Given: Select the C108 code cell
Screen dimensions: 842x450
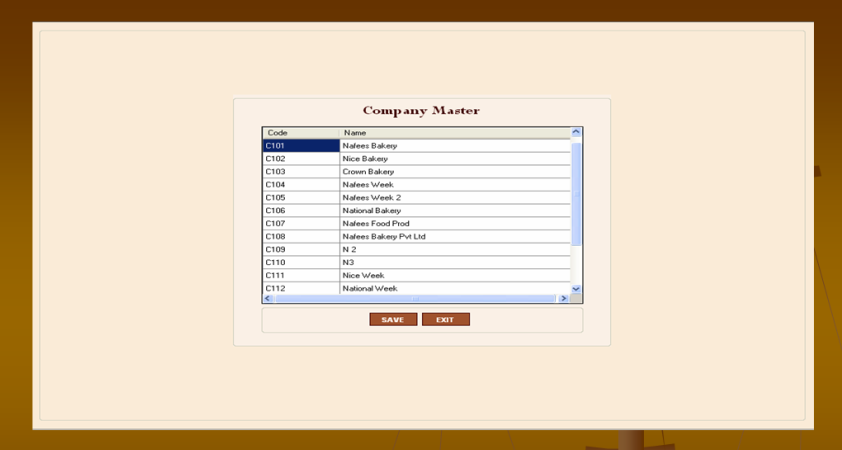Looking at the screenshot, I should tap(301, 236).
